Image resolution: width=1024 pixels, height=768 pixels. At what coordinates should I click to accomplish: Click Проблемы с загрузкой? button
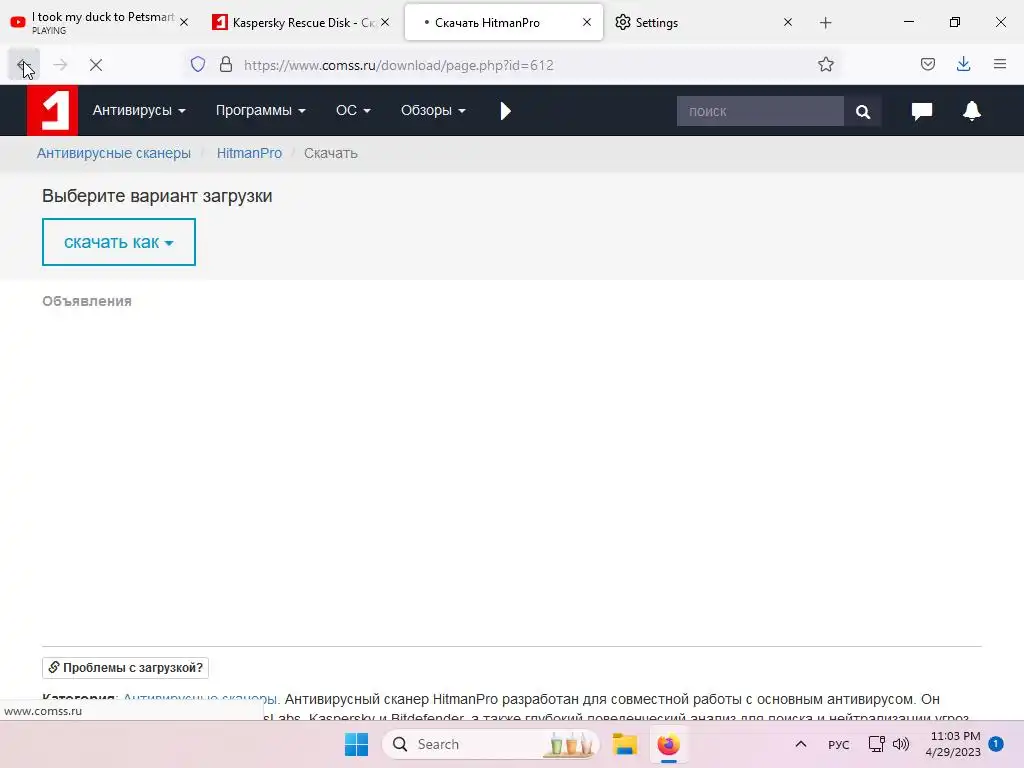click(125, 668)
